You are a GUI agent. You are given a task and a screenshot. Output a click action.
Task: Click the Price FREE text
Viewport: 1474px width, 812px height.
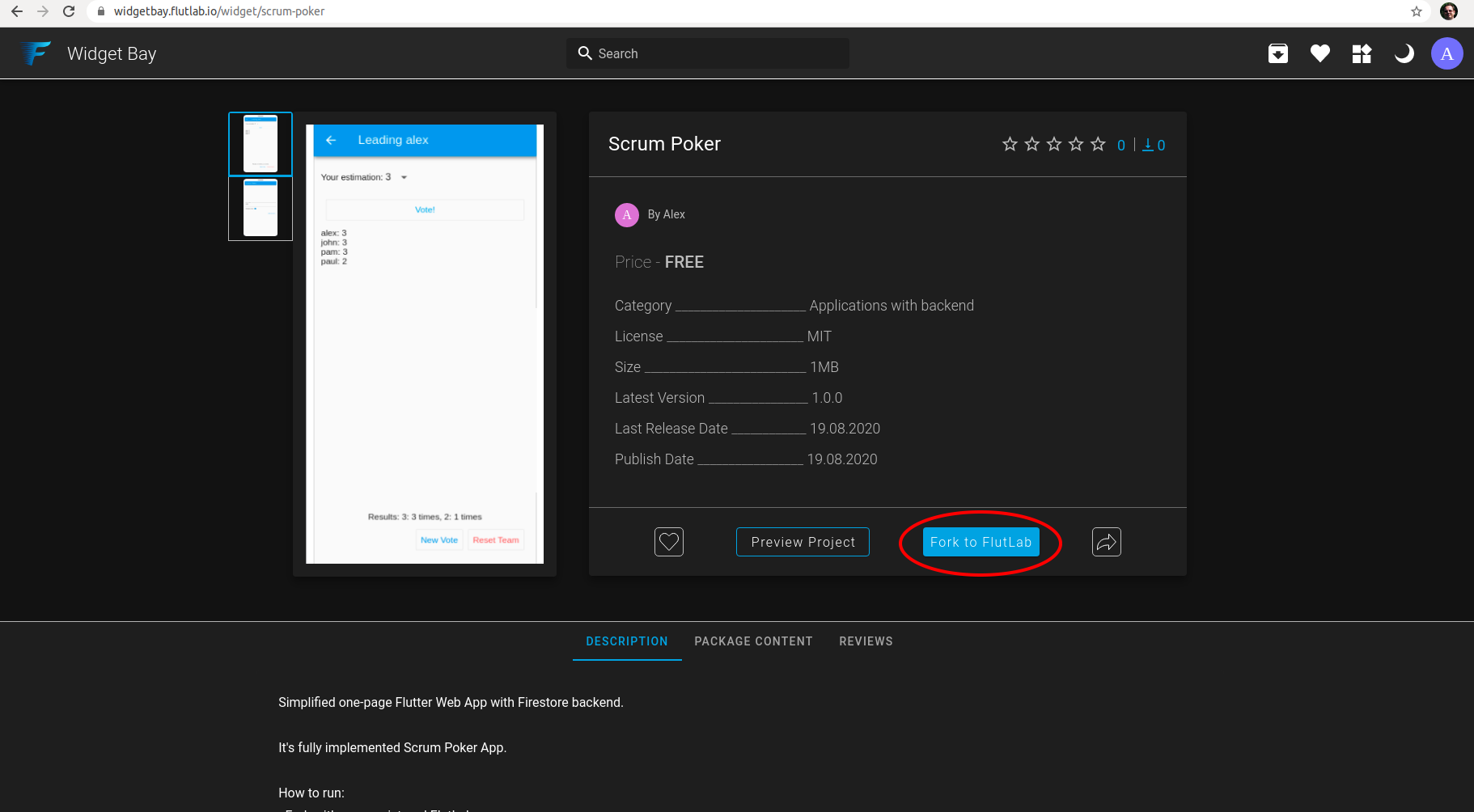tap(659, 262)
